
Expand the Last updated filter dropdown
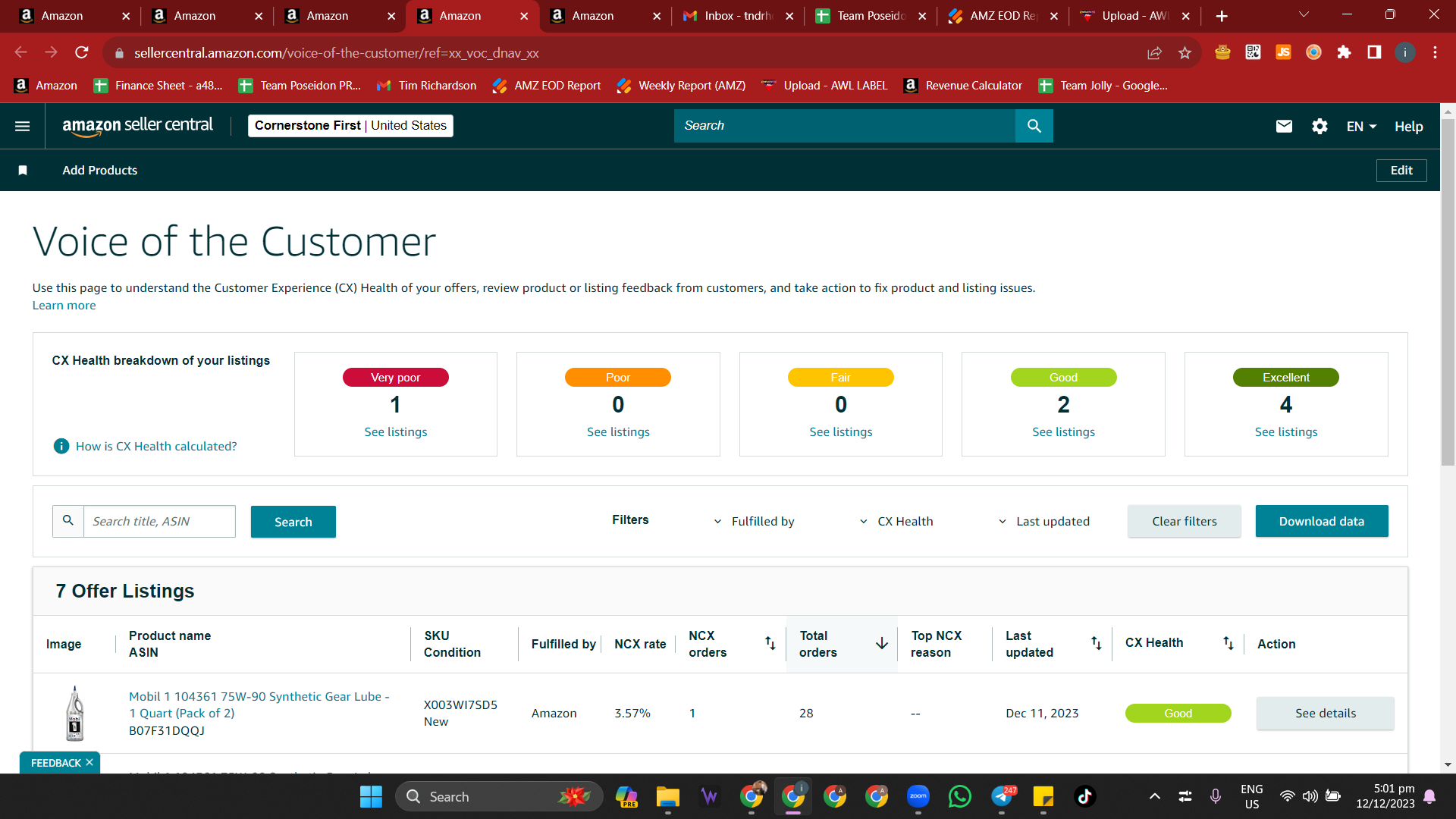1043,521
